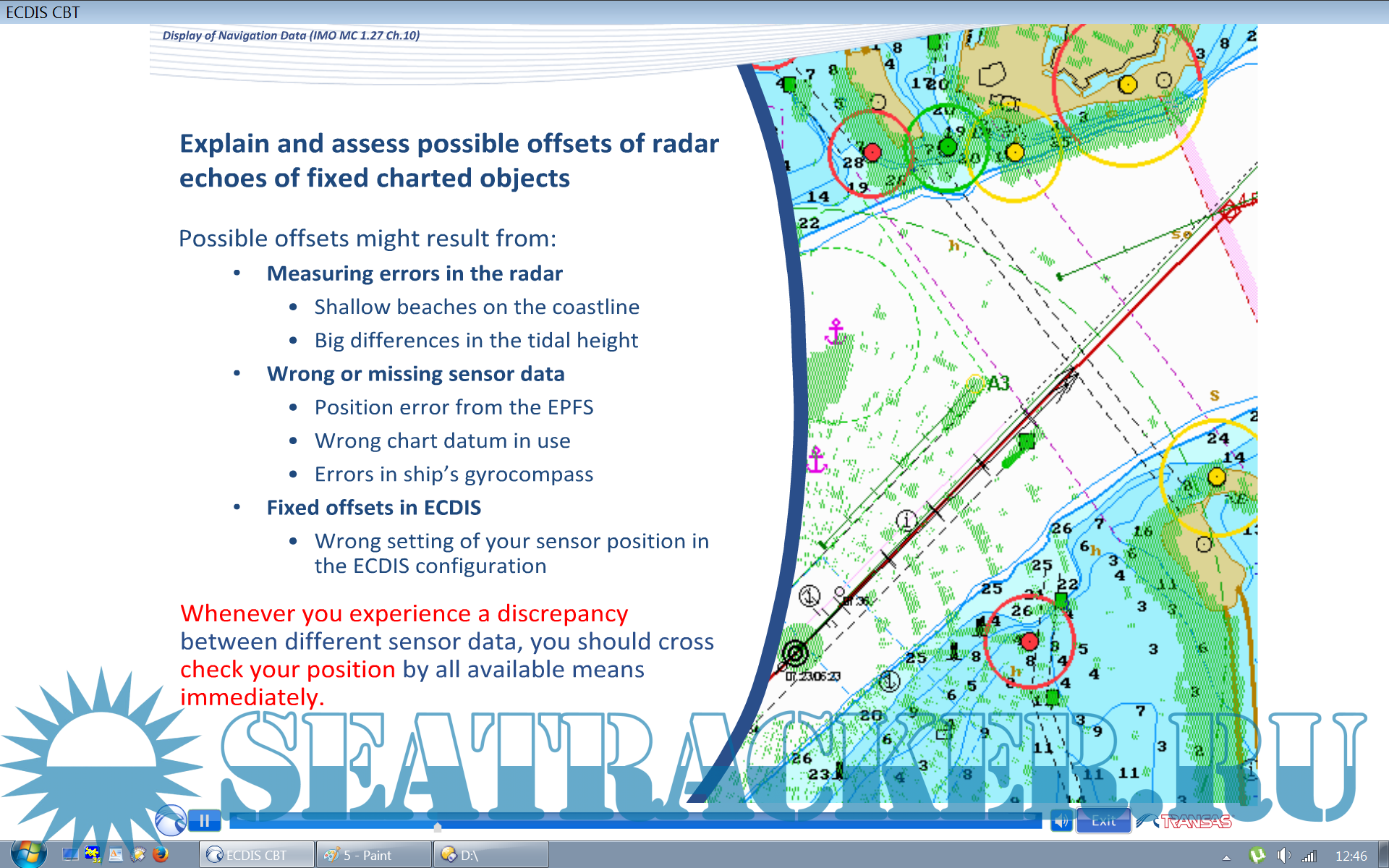1389x868 pixels.
Task: Click the third quick launch icon
Action: point(115,854)
